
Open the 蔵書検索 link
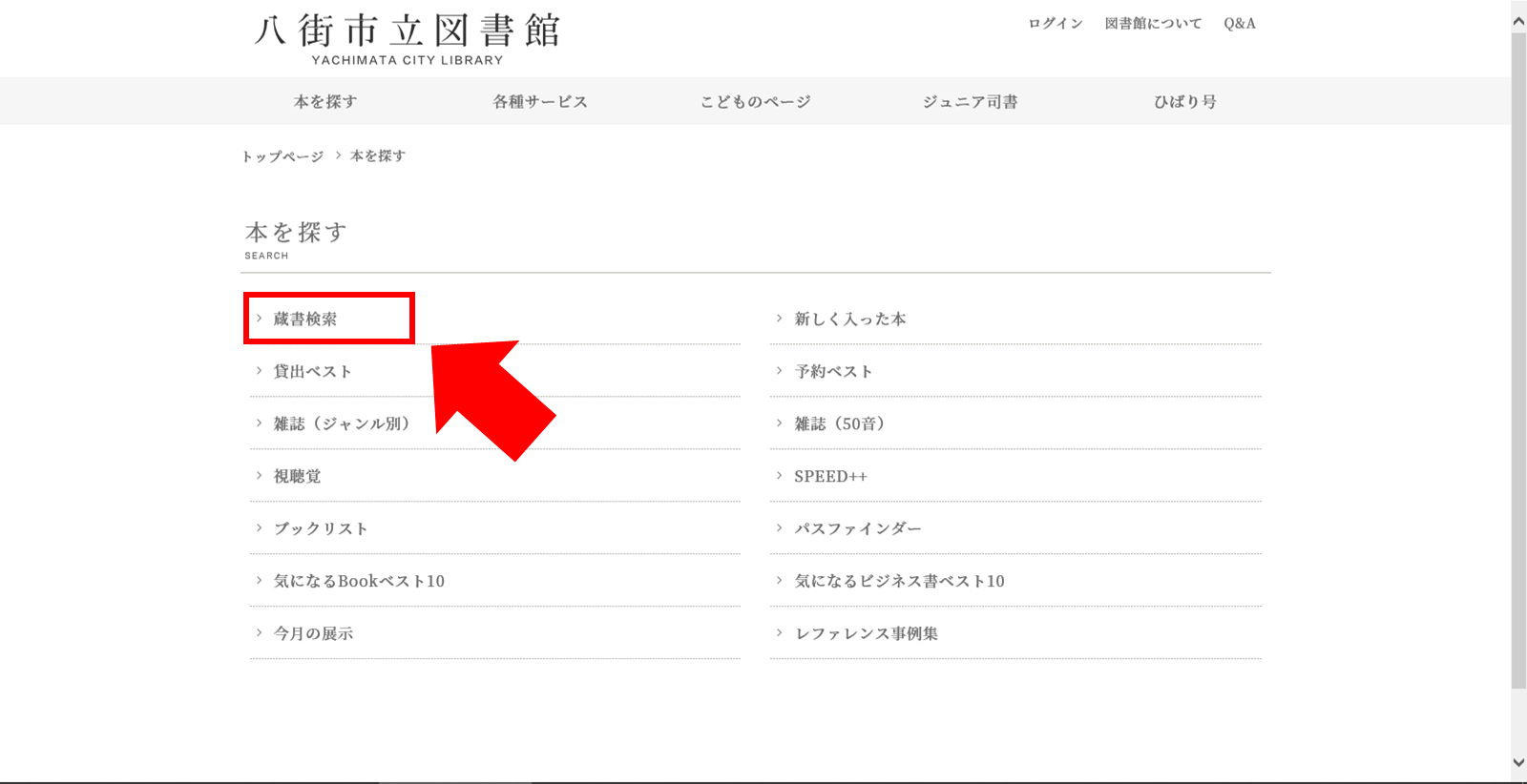point(305,319)
